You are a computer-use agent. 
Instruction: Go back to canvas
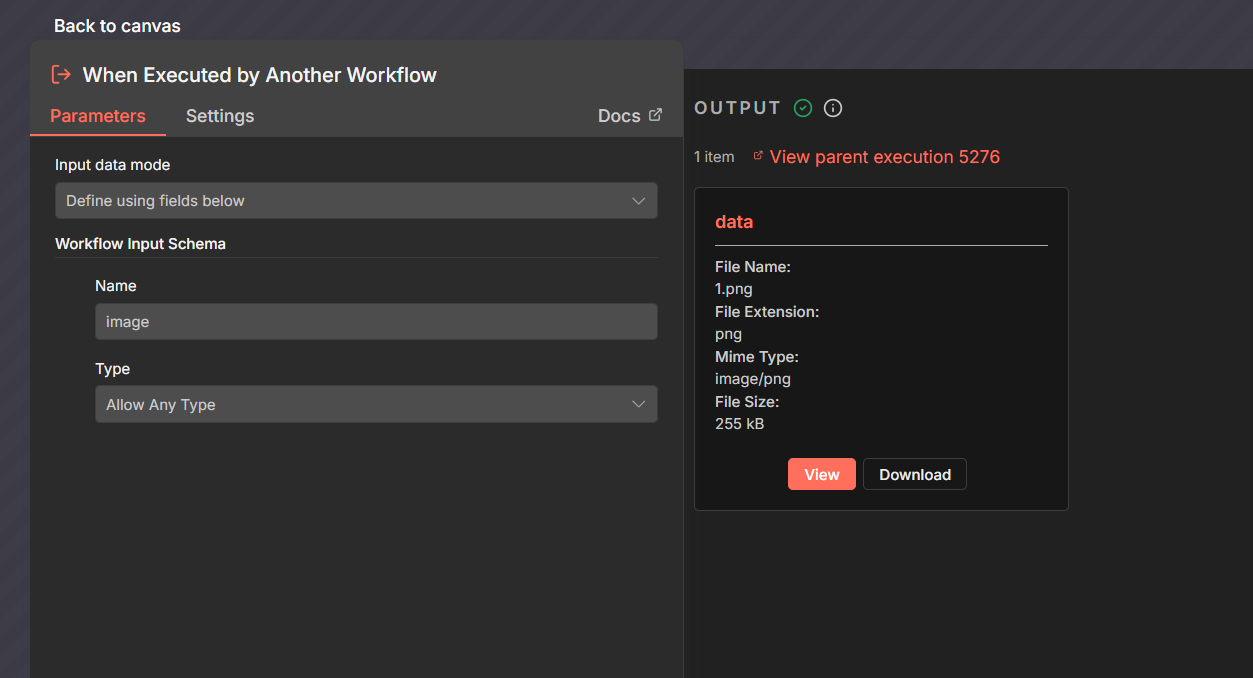(117, 26)
